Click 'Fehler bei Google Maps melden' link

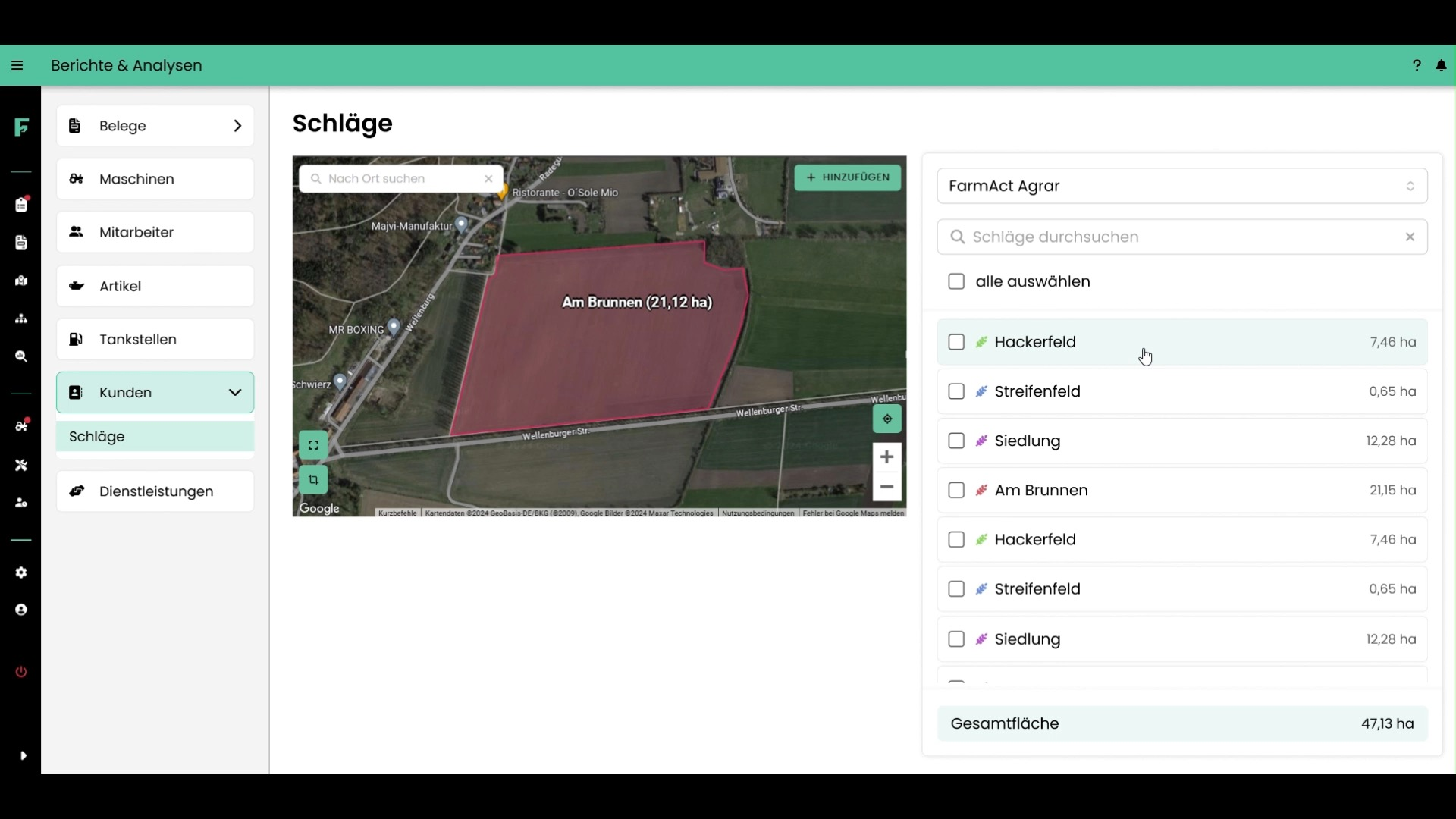(x=853, y=513)
